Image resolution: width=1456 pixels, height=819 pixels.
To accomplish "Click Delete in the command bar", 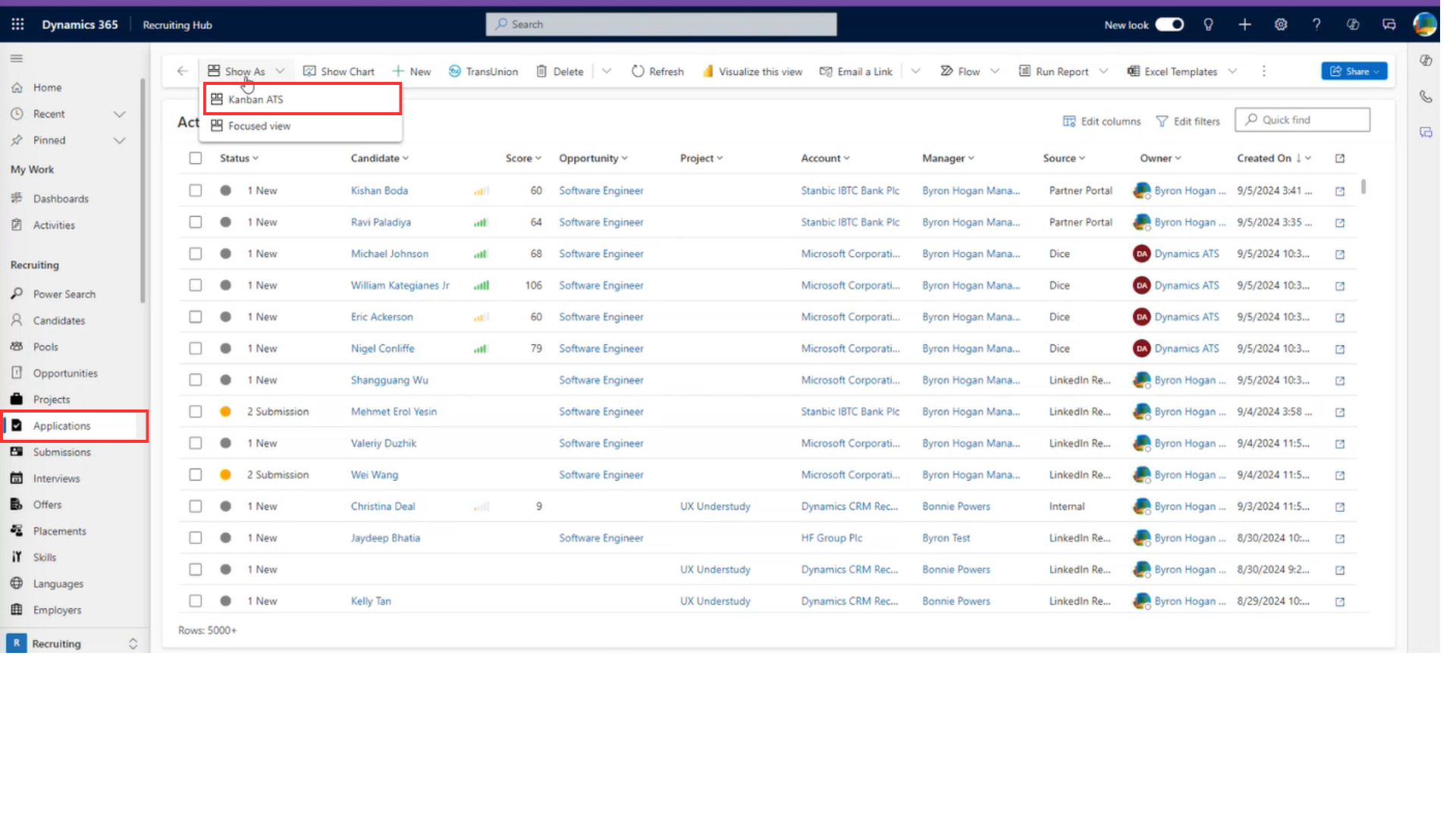I will click(560, 71).
